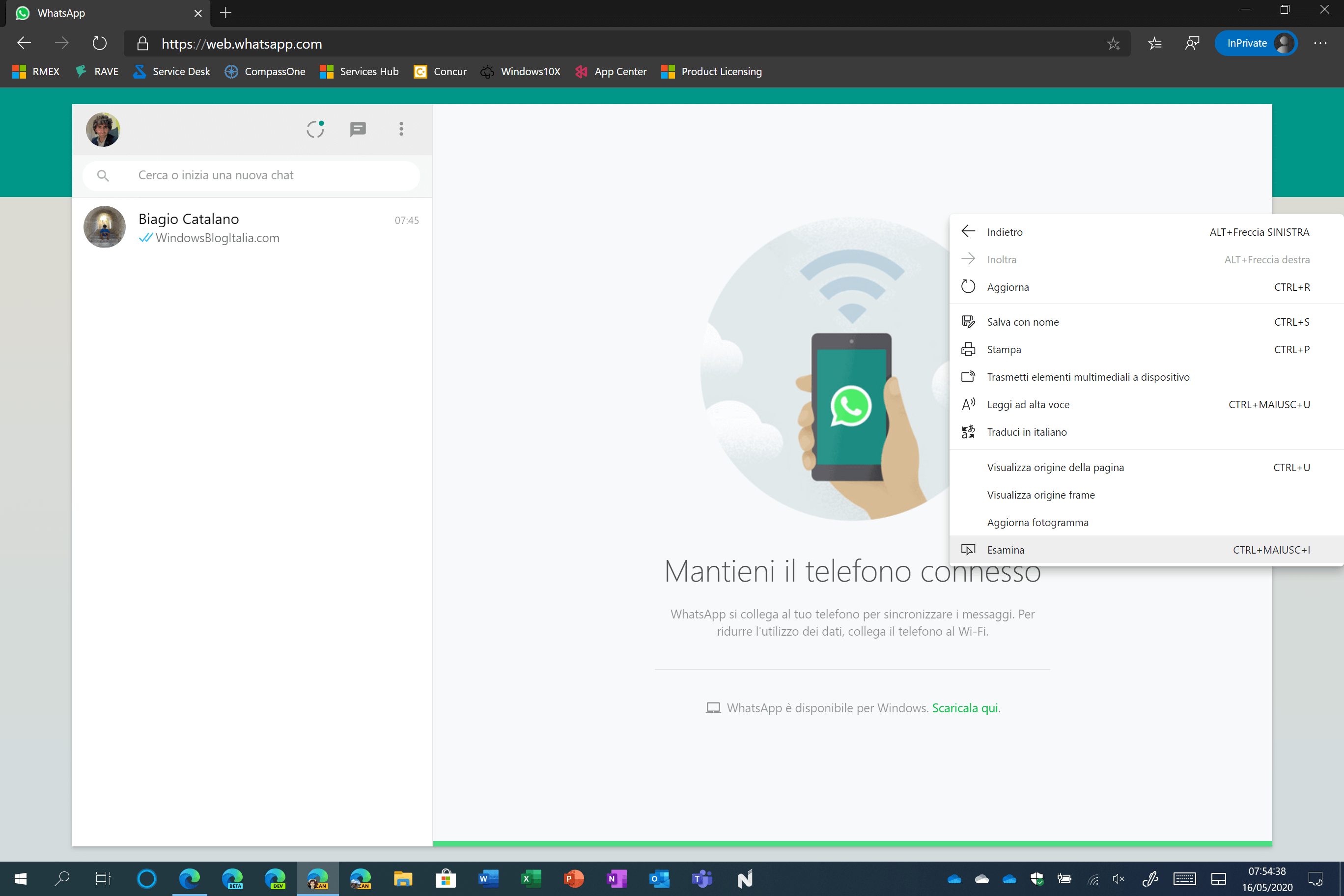Image resolution: width=1344 pixels, height=896 pixels.
Task: Launch PowerPoint from the taskbar
Action: tap(574, 879)
